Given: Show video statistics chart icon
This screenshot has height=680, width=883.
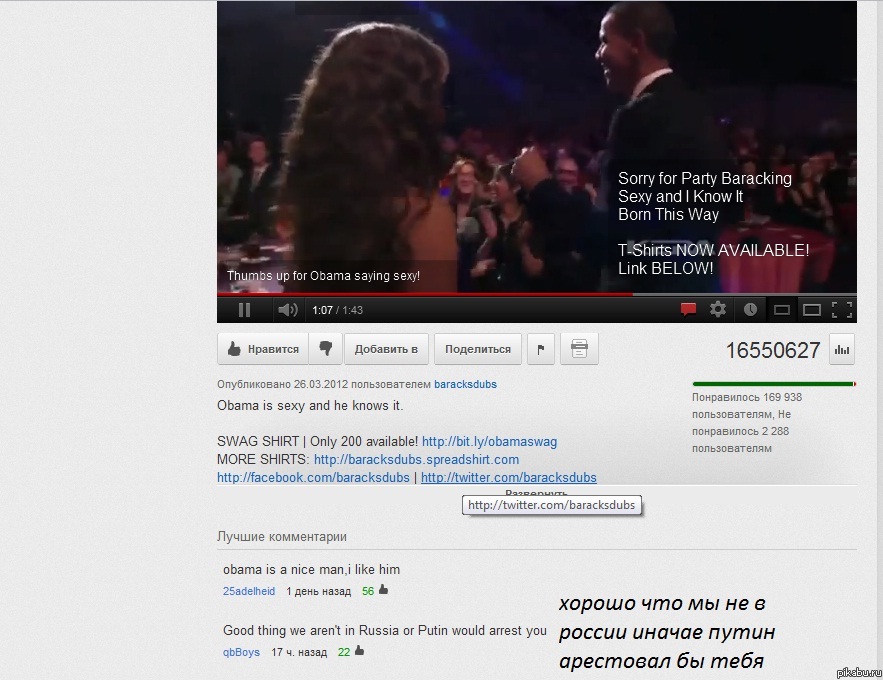Looking at the screenshot, I should pyautogui.click(x=842, y=350).
